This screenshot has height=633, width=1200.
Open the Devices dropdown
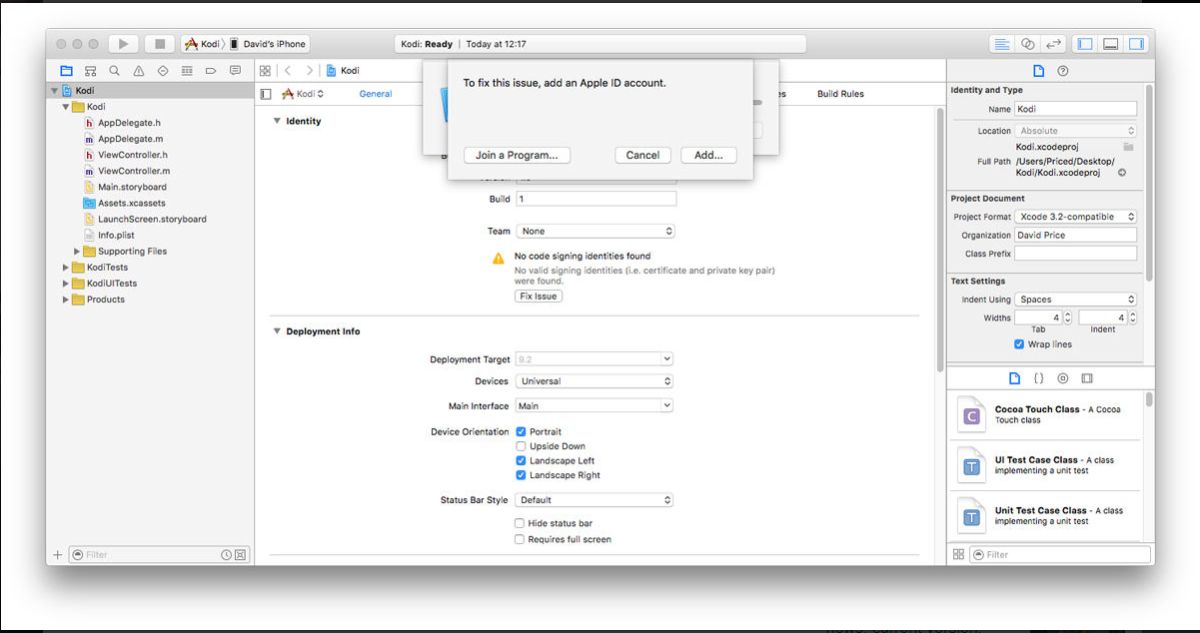point(595,381)
